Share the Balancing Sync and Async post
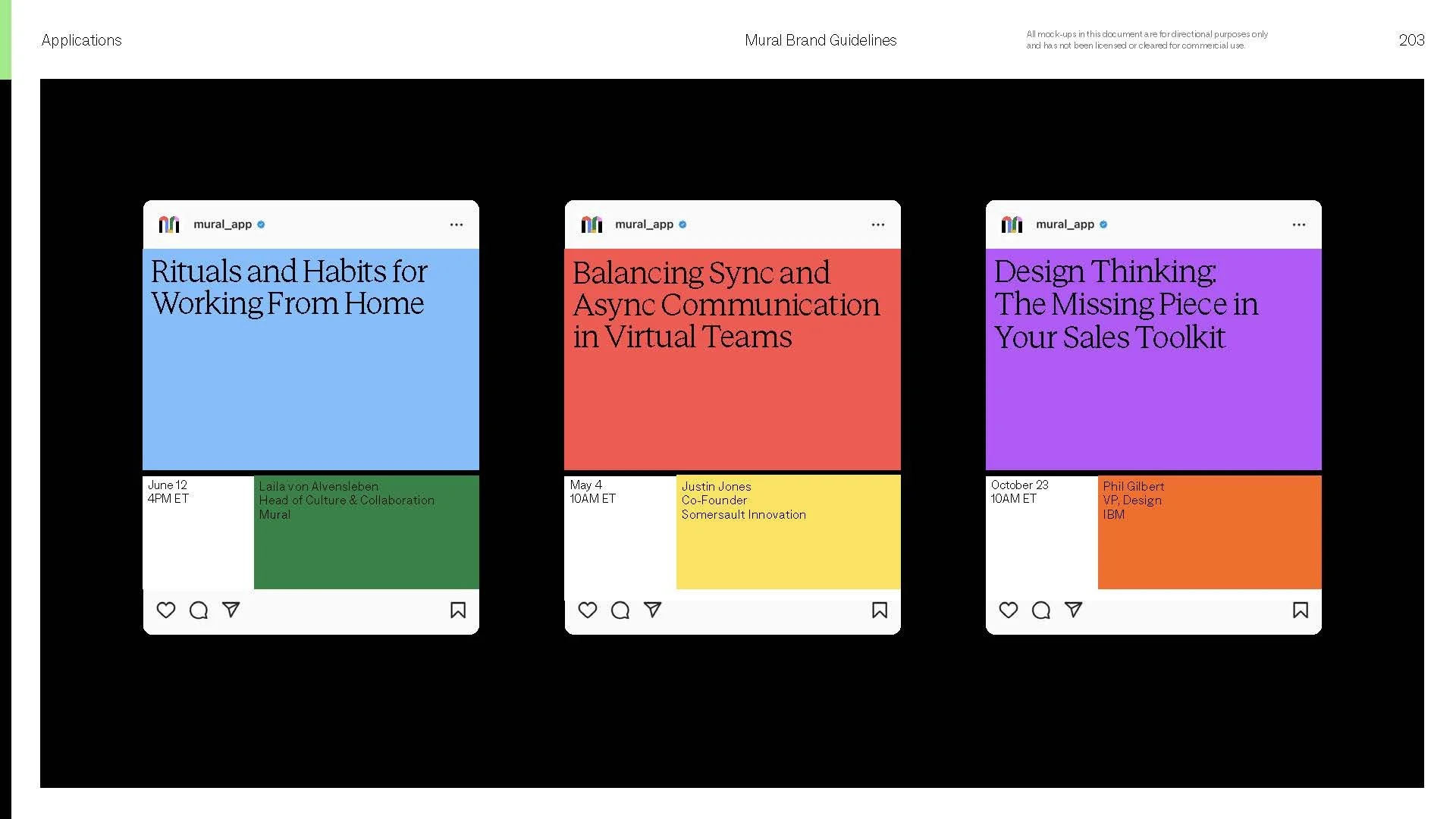This screenshot has height=819, width=1456. point(653,609)
